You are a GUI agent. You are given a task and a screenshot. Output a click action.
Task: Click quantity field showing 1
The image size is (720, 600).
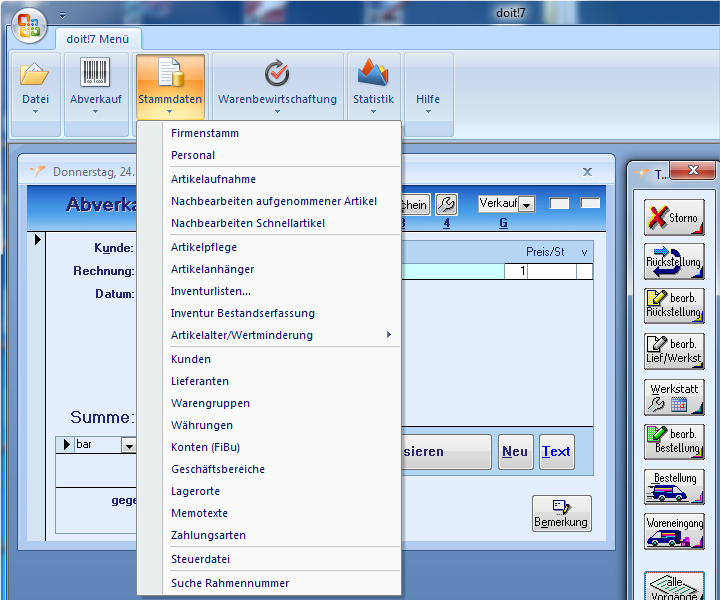click(x=516, y=271)
